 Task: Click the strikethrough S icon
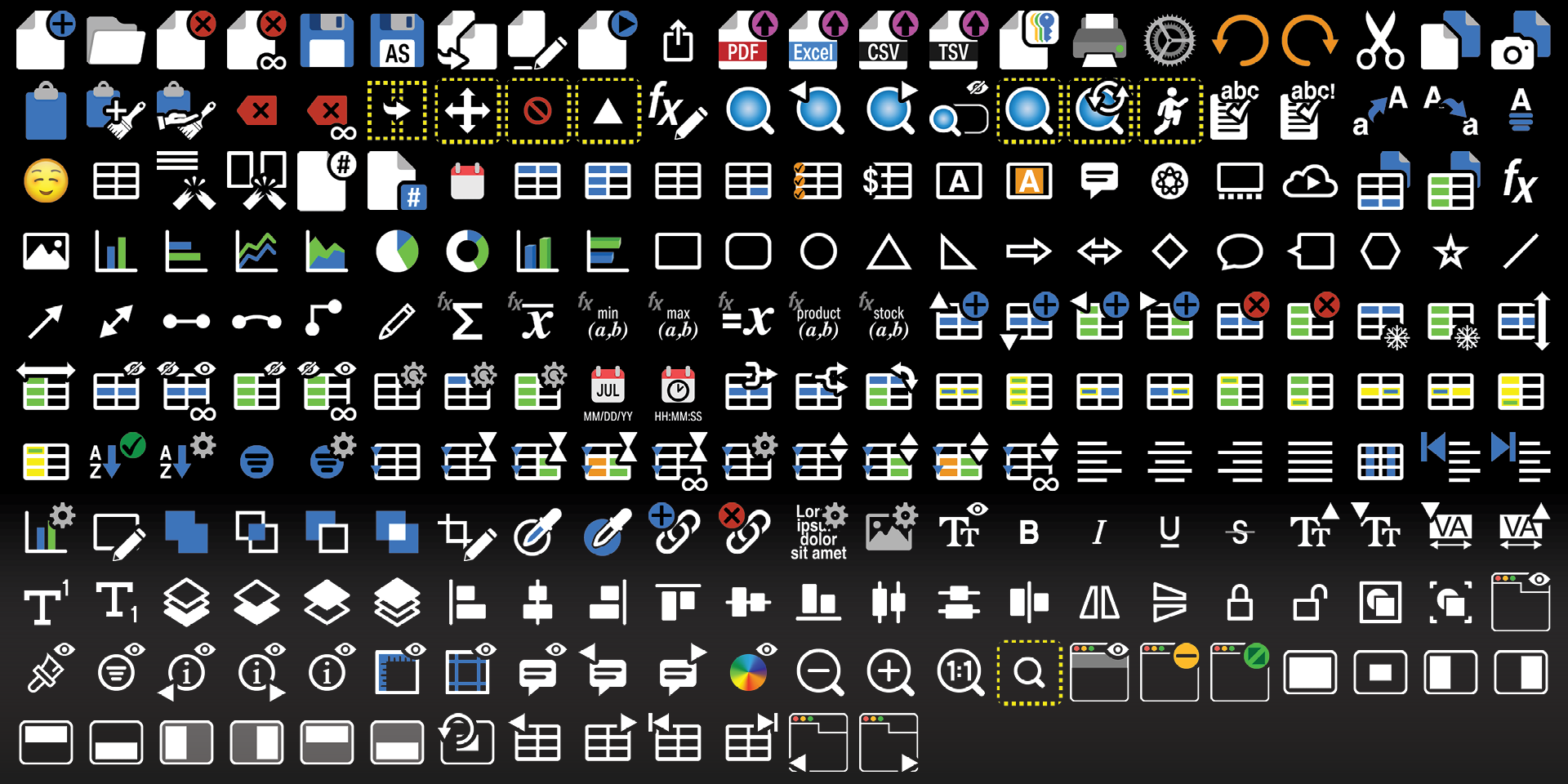coord(1240,532)
